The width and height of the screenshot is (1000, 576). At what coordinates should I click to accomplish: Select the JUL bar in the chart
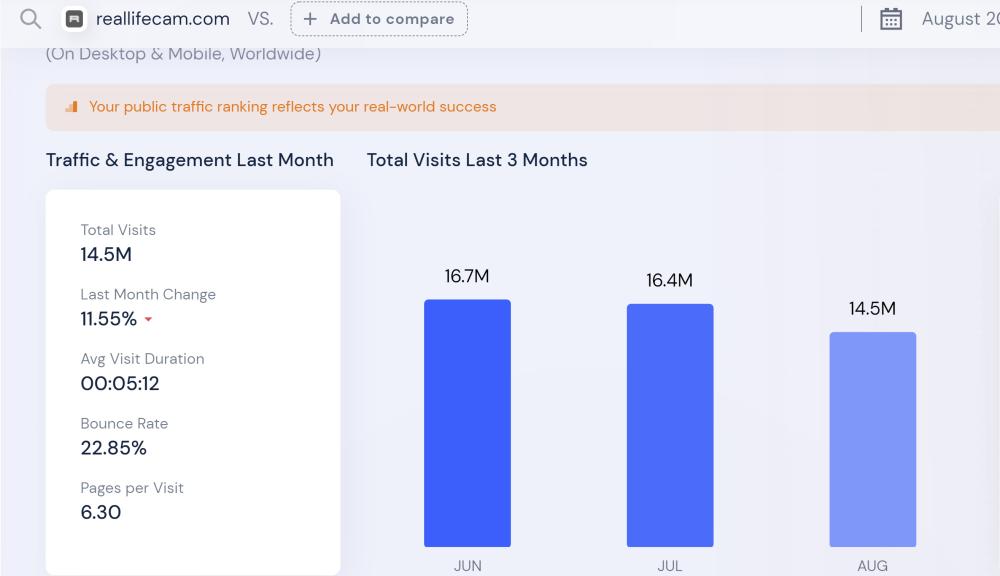click(670, 425)
